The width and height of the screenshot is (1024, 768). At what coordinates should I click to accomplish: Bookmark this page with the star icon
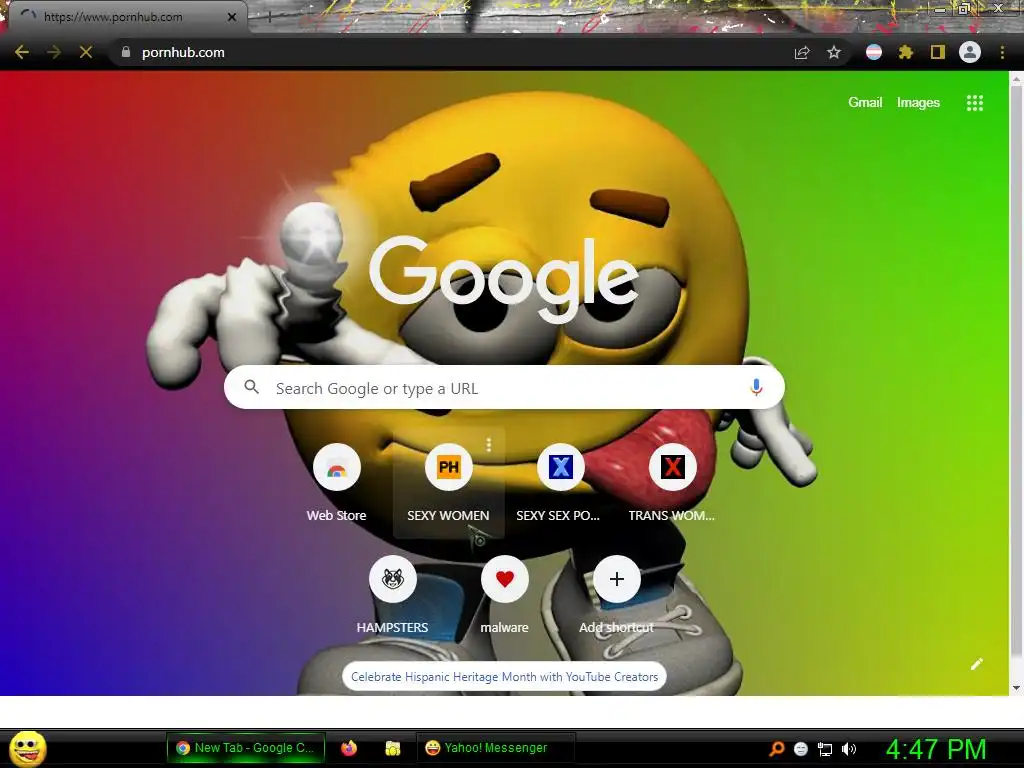(x=834, y=52)
